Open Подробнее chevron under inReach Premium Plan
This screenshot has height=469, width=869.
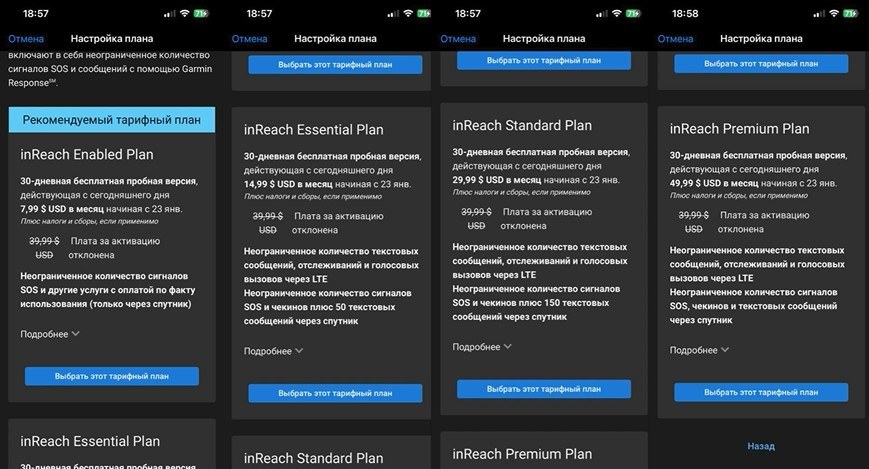coord(699,350)
